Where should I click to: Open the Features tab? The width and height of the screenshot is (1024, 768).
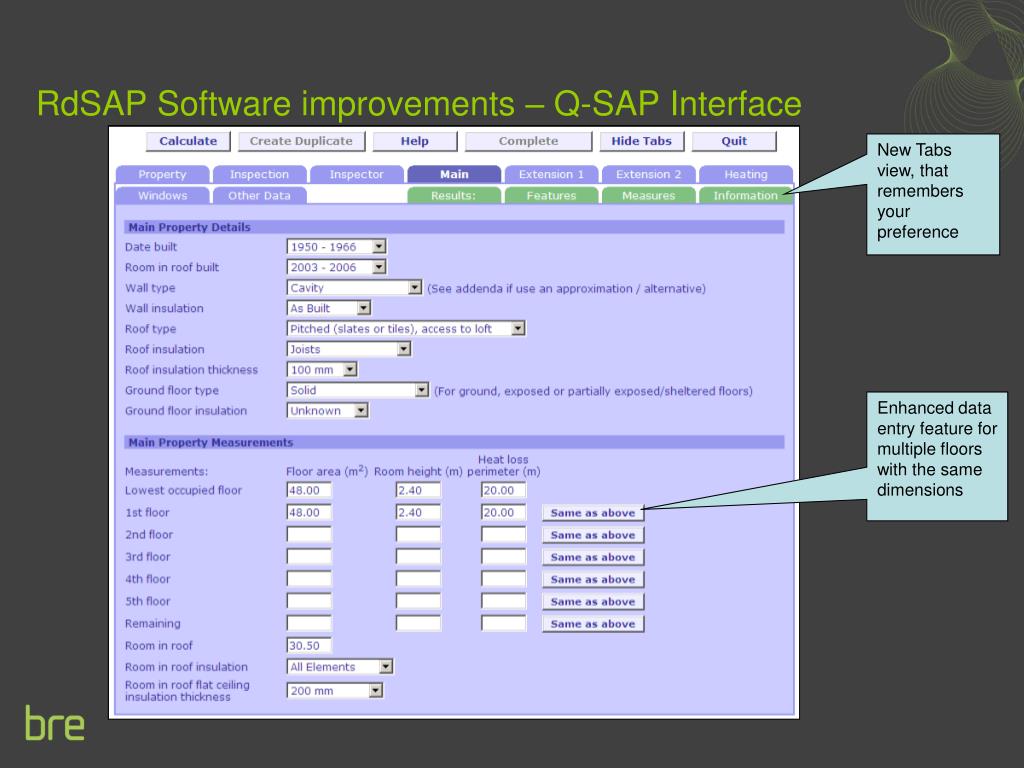[551, 195]
